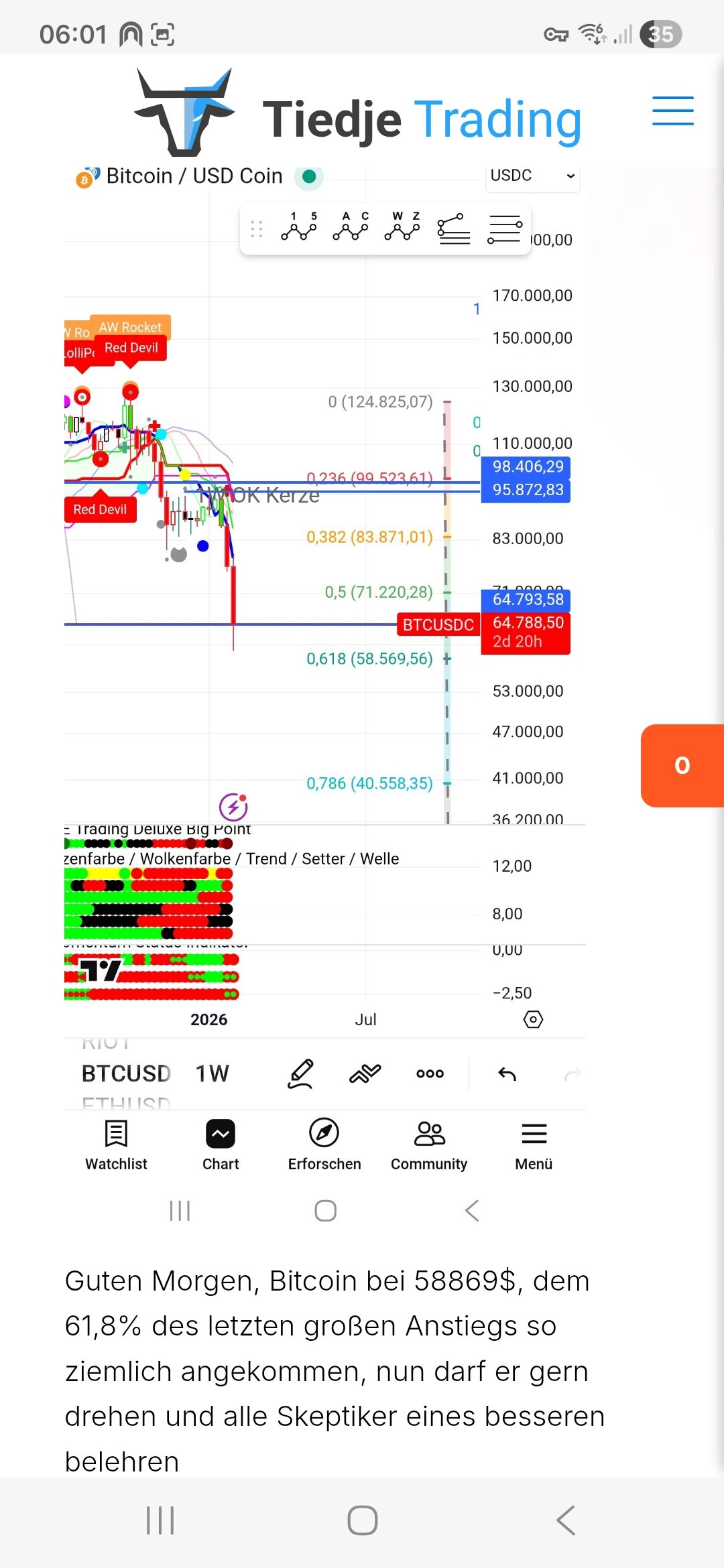Open the three-dots more options
Image resolution: width=724 pixels, height=1568 pixels.
[430, 1073]
